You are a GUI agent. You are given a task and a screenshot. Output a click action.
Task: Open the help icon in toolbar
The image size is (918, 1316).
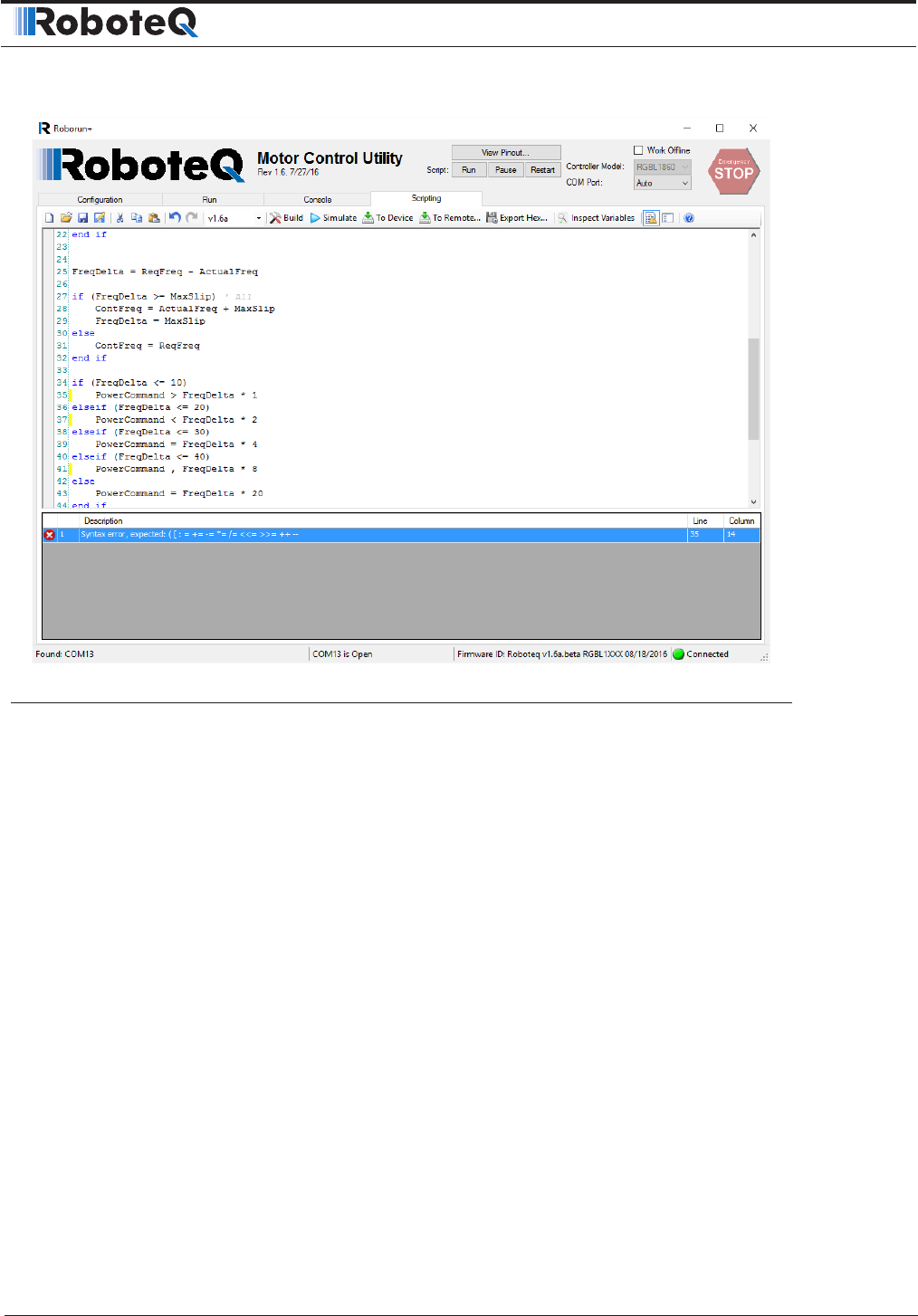coord(689,218)
